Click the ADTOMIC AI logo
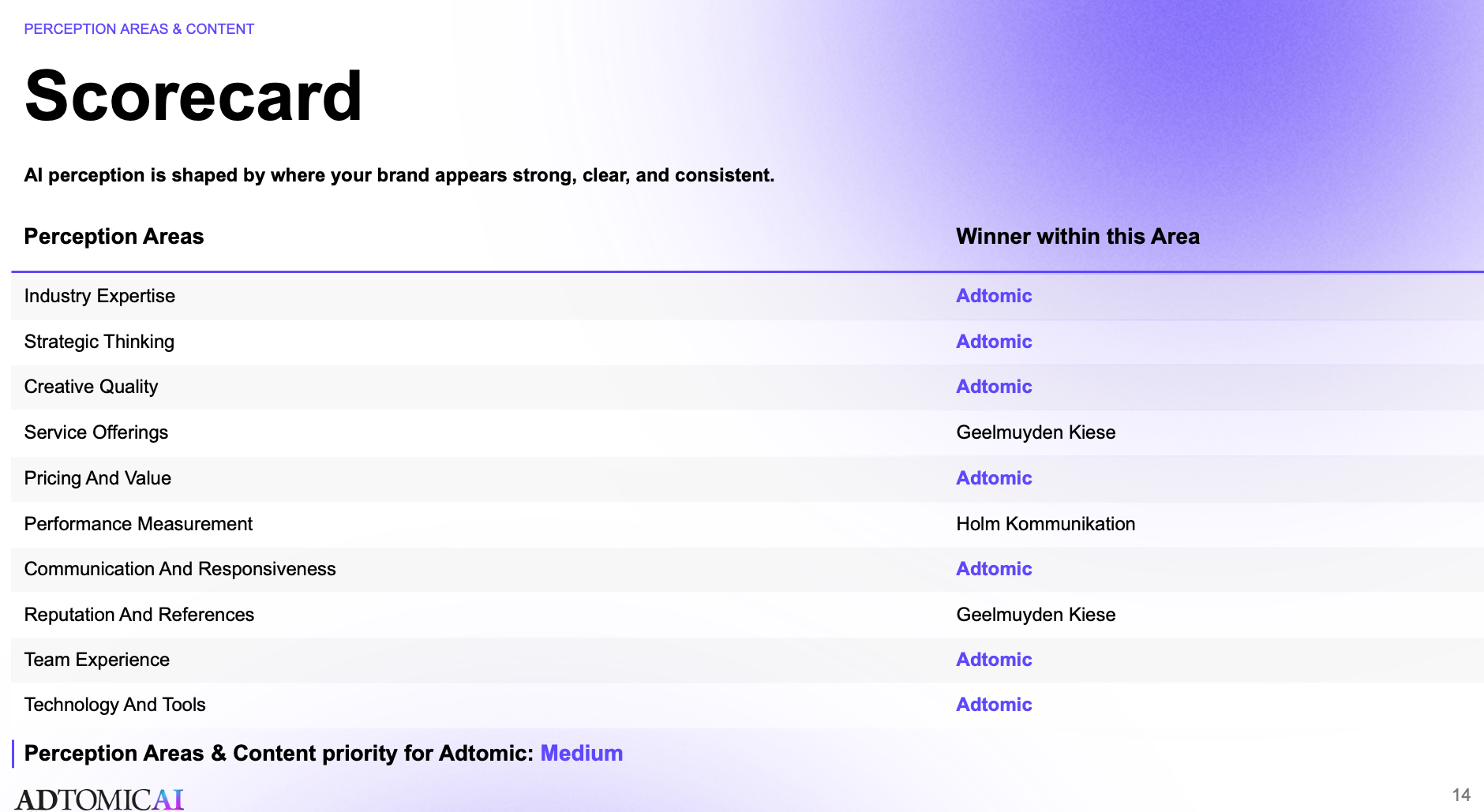This screenshot has width=1484, height=812. 99,799
